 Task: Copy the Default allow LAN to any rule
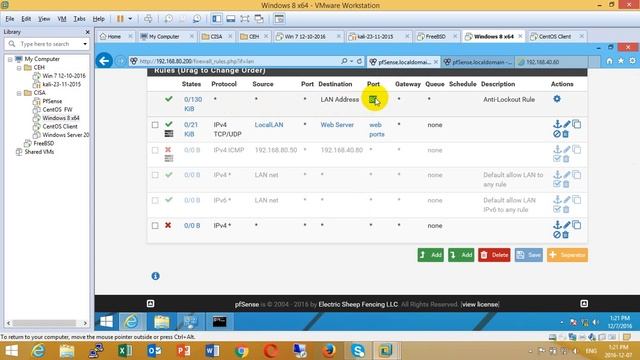[576, 175]
